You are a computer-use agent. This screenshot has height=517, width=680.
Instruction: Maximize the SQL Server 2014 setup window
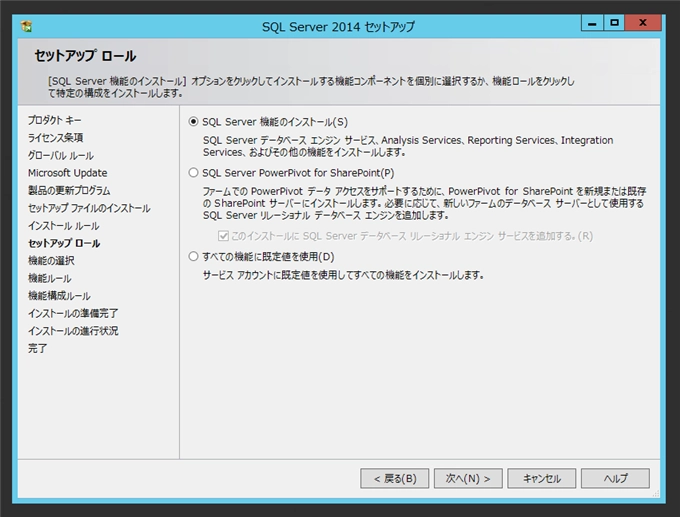click(x=614, y=23)
